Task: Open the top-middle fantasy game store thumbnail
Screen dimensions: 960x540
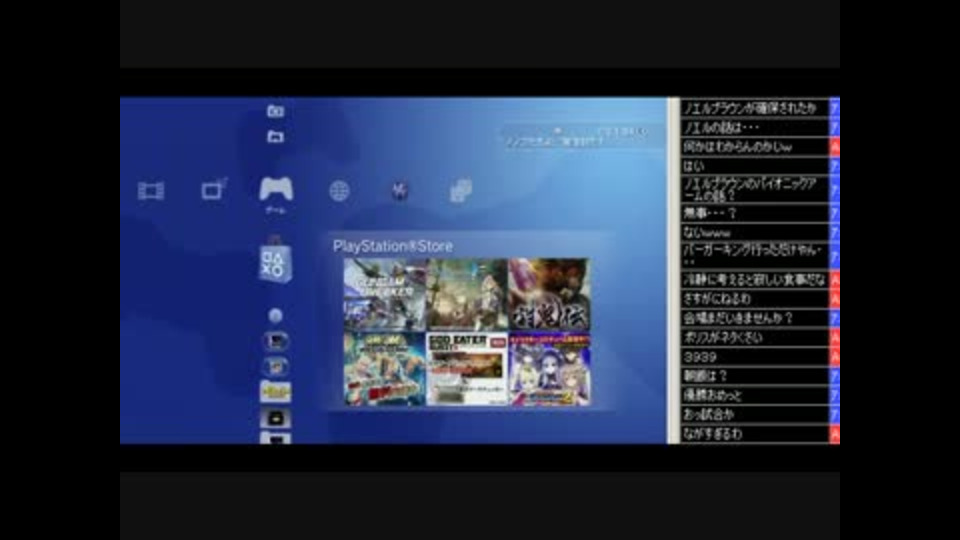Action: (467, 294)
